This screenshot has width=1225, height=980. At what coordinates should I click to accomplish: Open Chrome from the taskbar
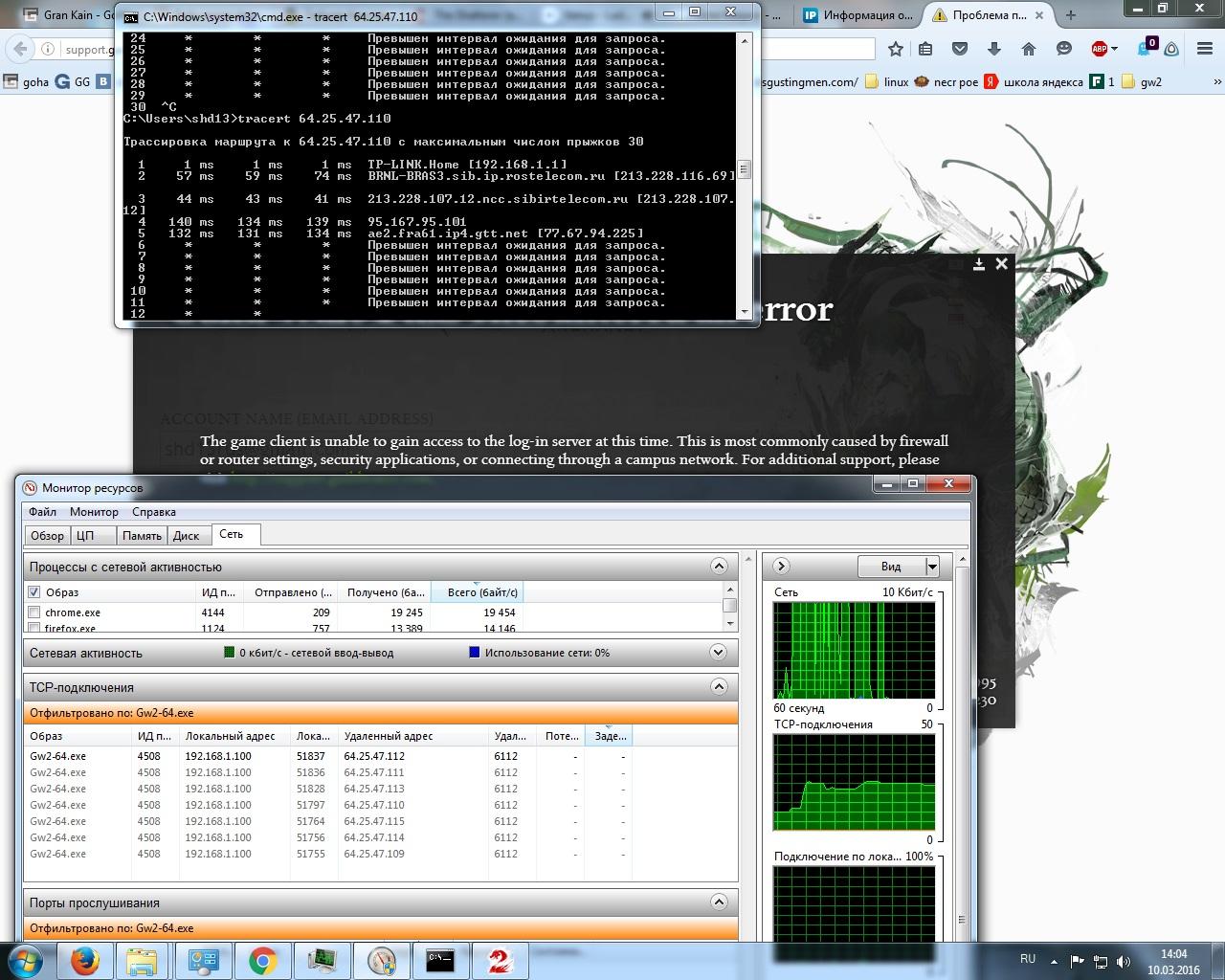tap(262, 960)
